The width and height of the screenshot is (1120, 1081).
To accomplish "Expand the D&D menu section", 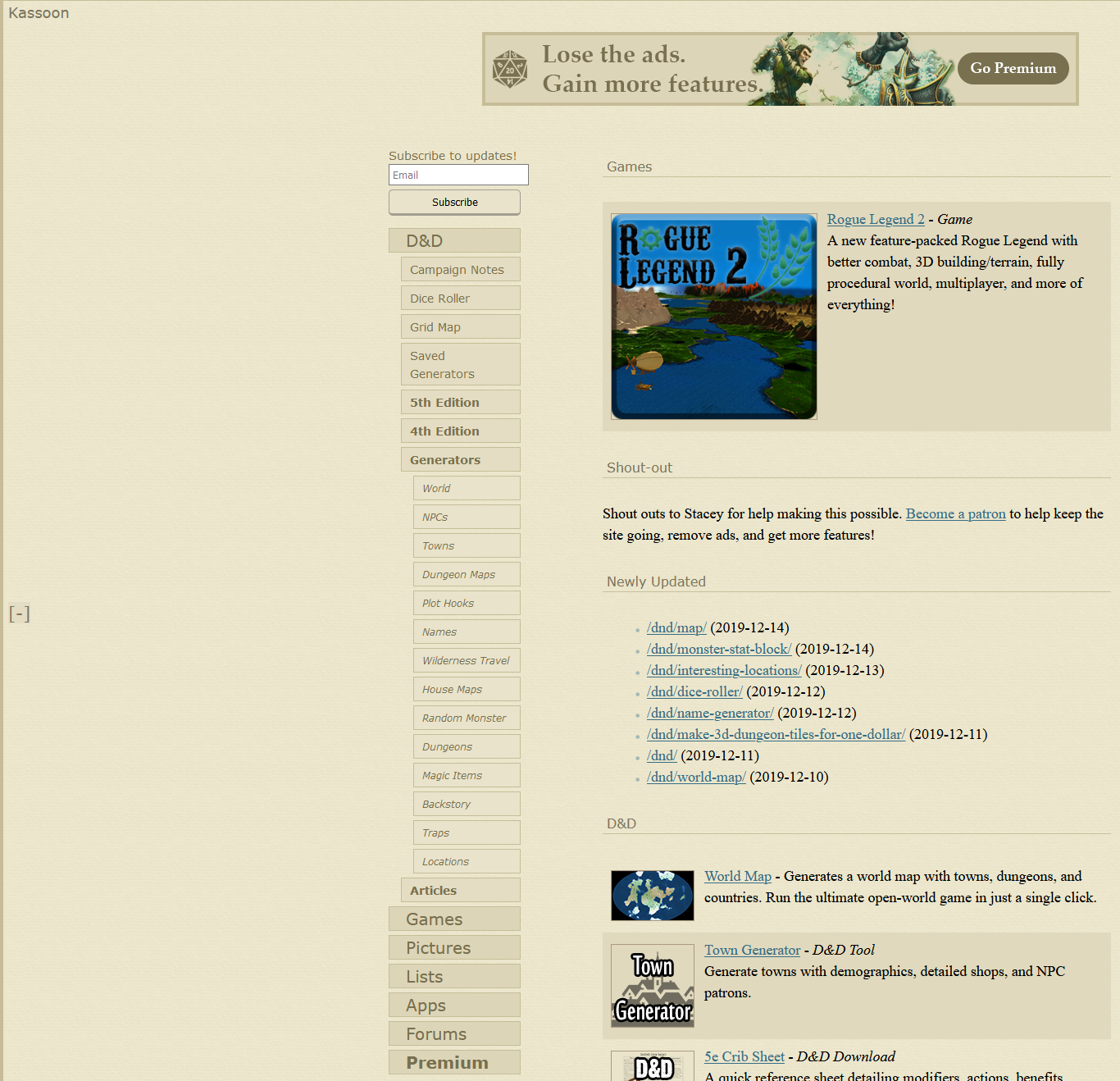I will [454, 240].
